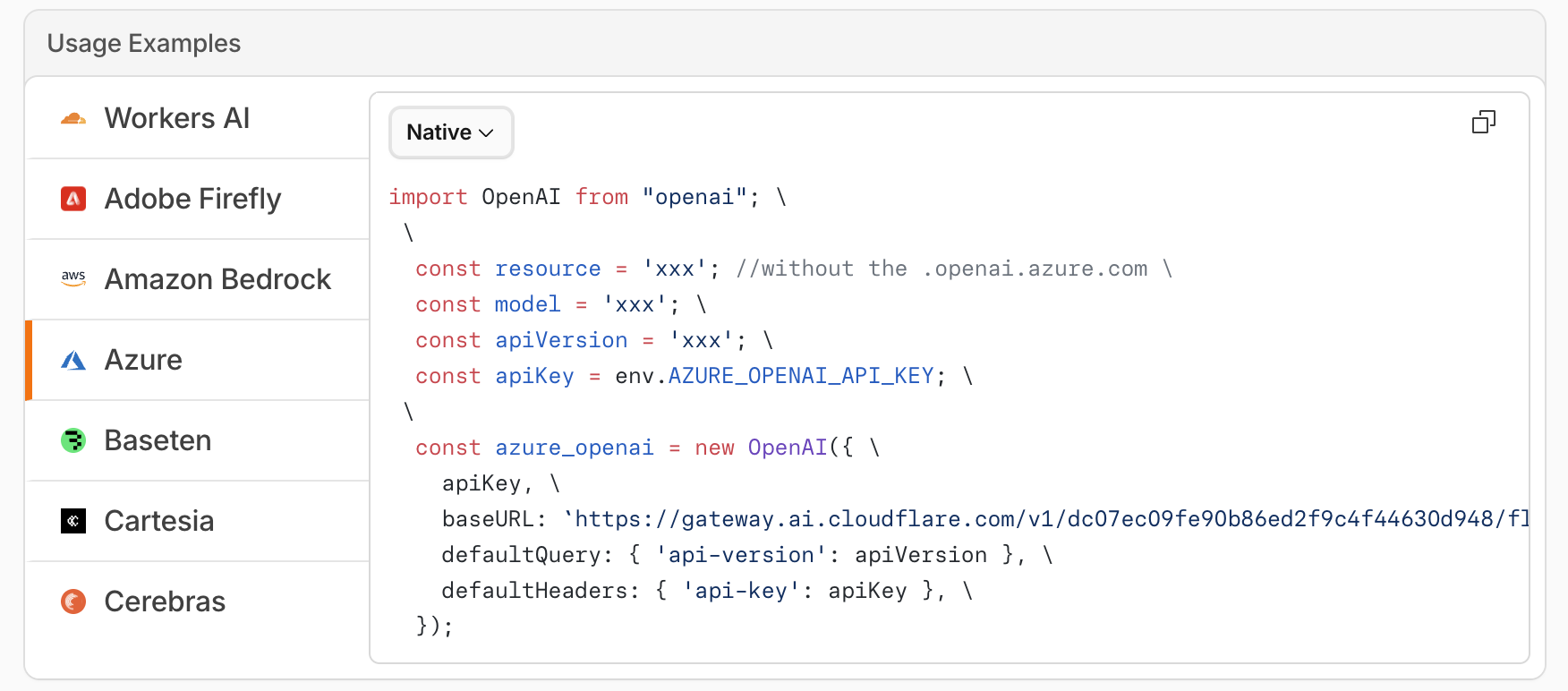Expand options using the Native chevron arrow
Viewport: 1568px width, 691px height.
click(487, 133)
